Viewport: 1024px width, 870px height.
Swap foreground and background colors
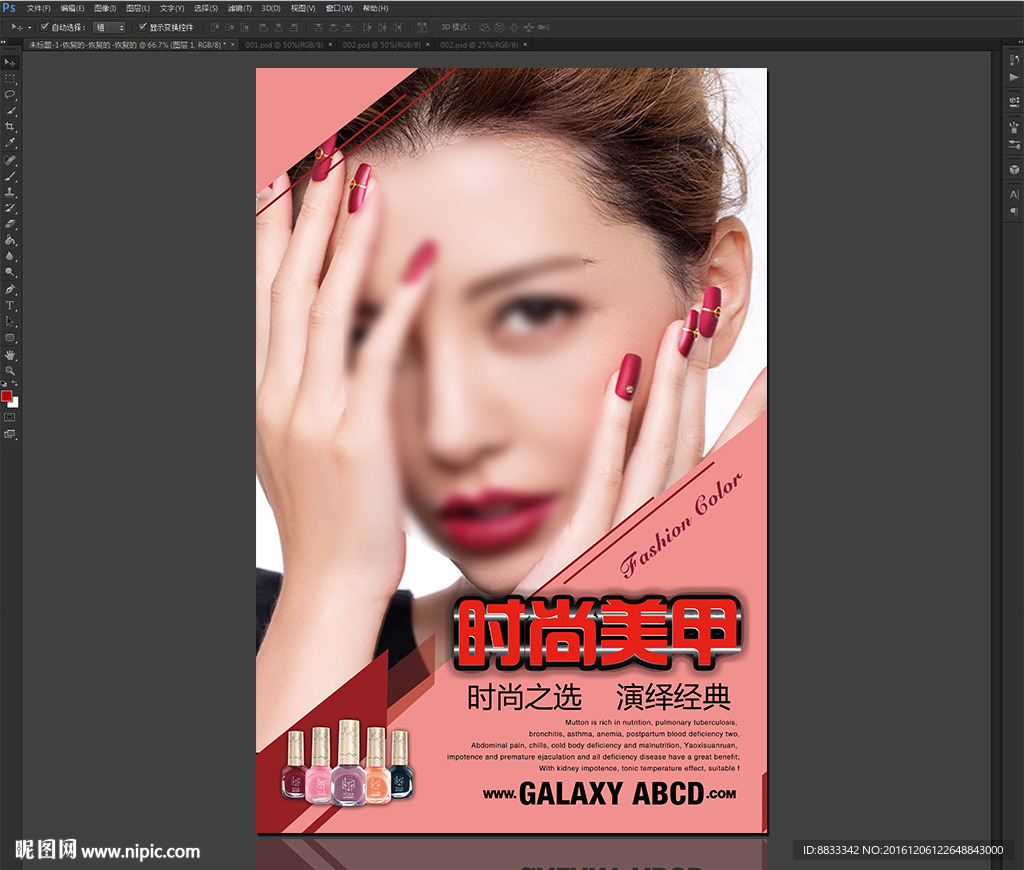click(x=14, y=384)
